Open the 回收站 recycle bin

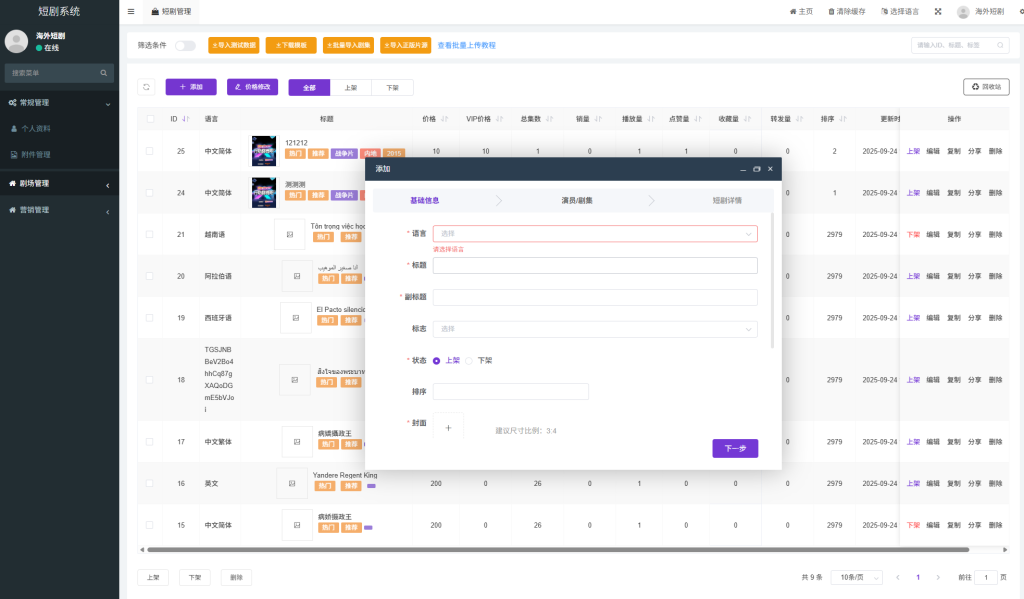pyautogui.click(x=988, y=87)
